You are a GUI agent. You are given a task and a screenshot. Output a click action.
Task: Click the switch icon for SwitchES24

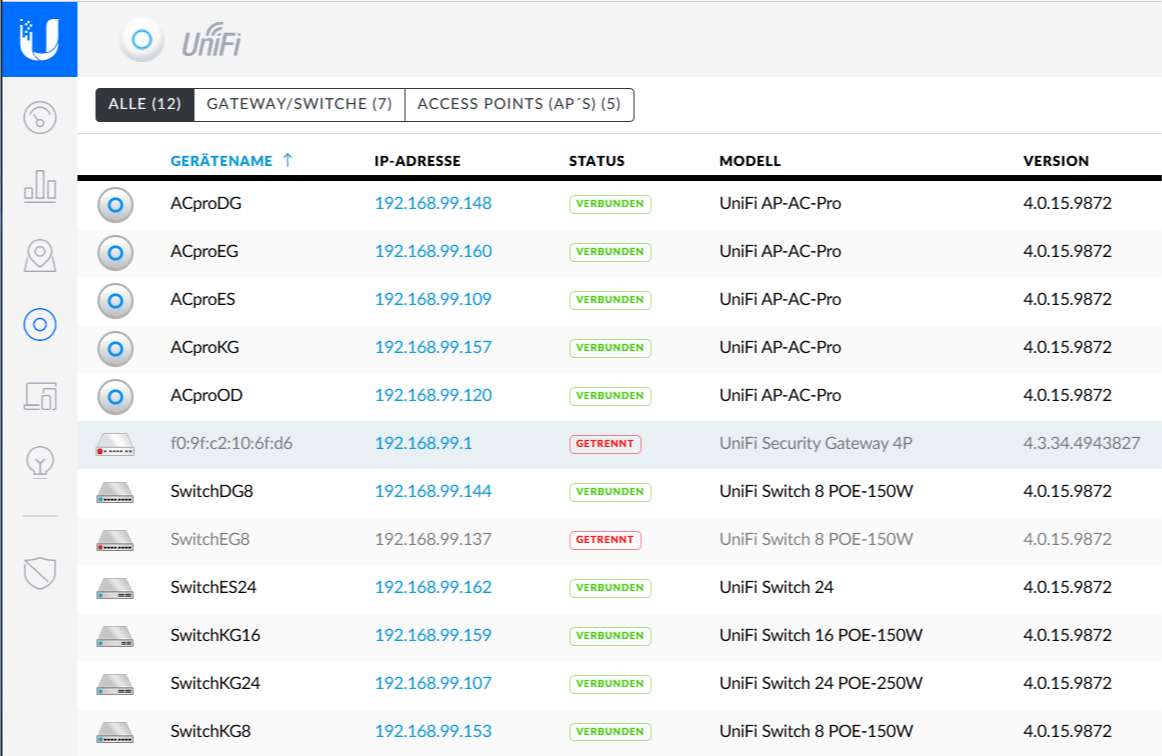pos(115,588)
